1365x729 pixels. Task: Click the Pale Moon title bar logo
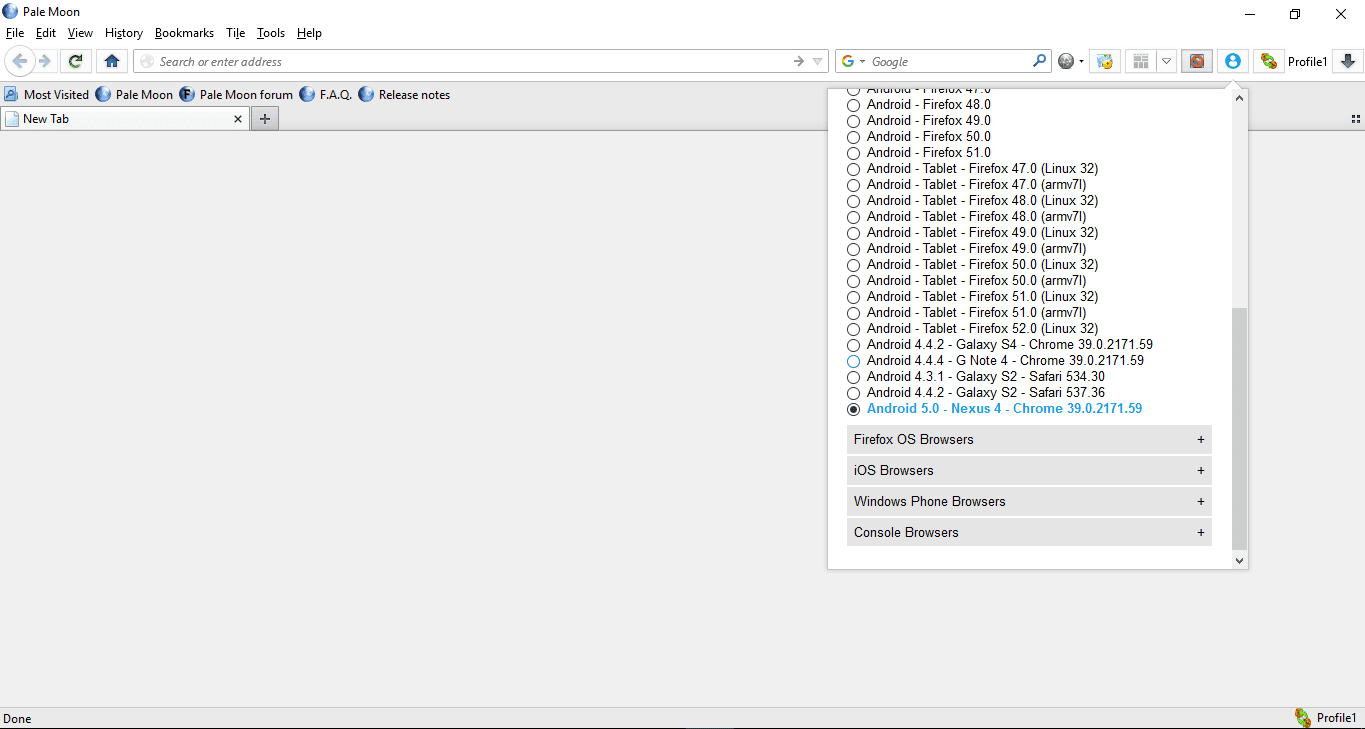tap(11, 12)
